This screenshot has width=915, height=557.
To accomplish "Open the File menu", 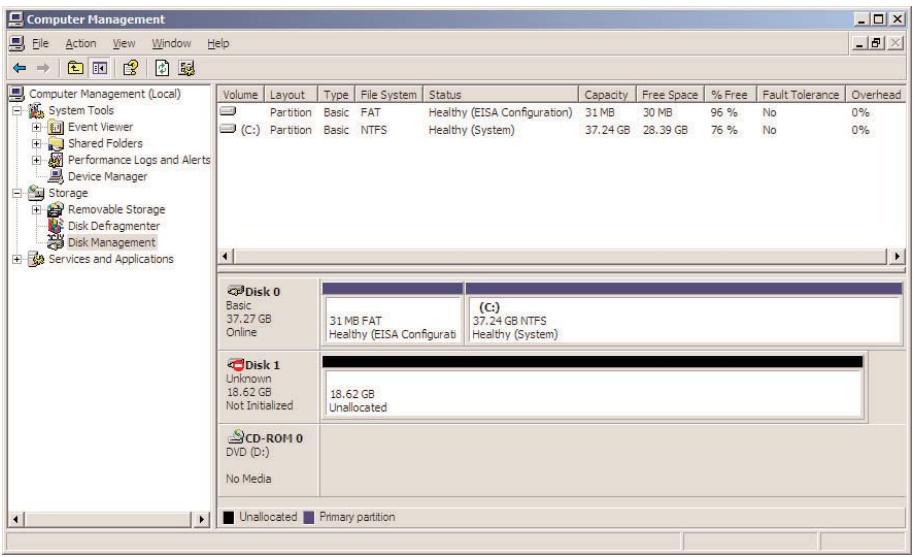I will tap(40, 43).
